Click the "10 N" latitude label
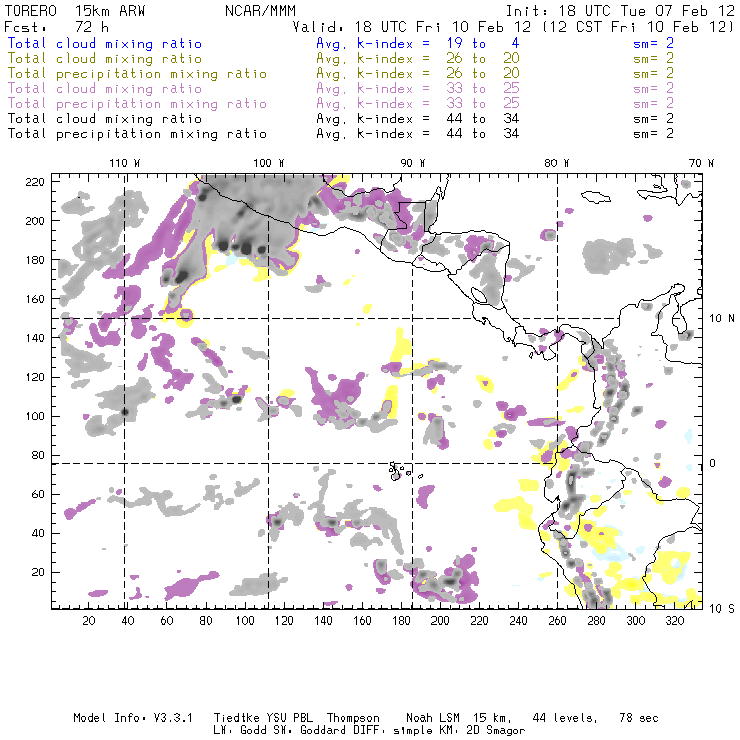The width and height of the screenshot is (740, 740). [x=722, y=319]
